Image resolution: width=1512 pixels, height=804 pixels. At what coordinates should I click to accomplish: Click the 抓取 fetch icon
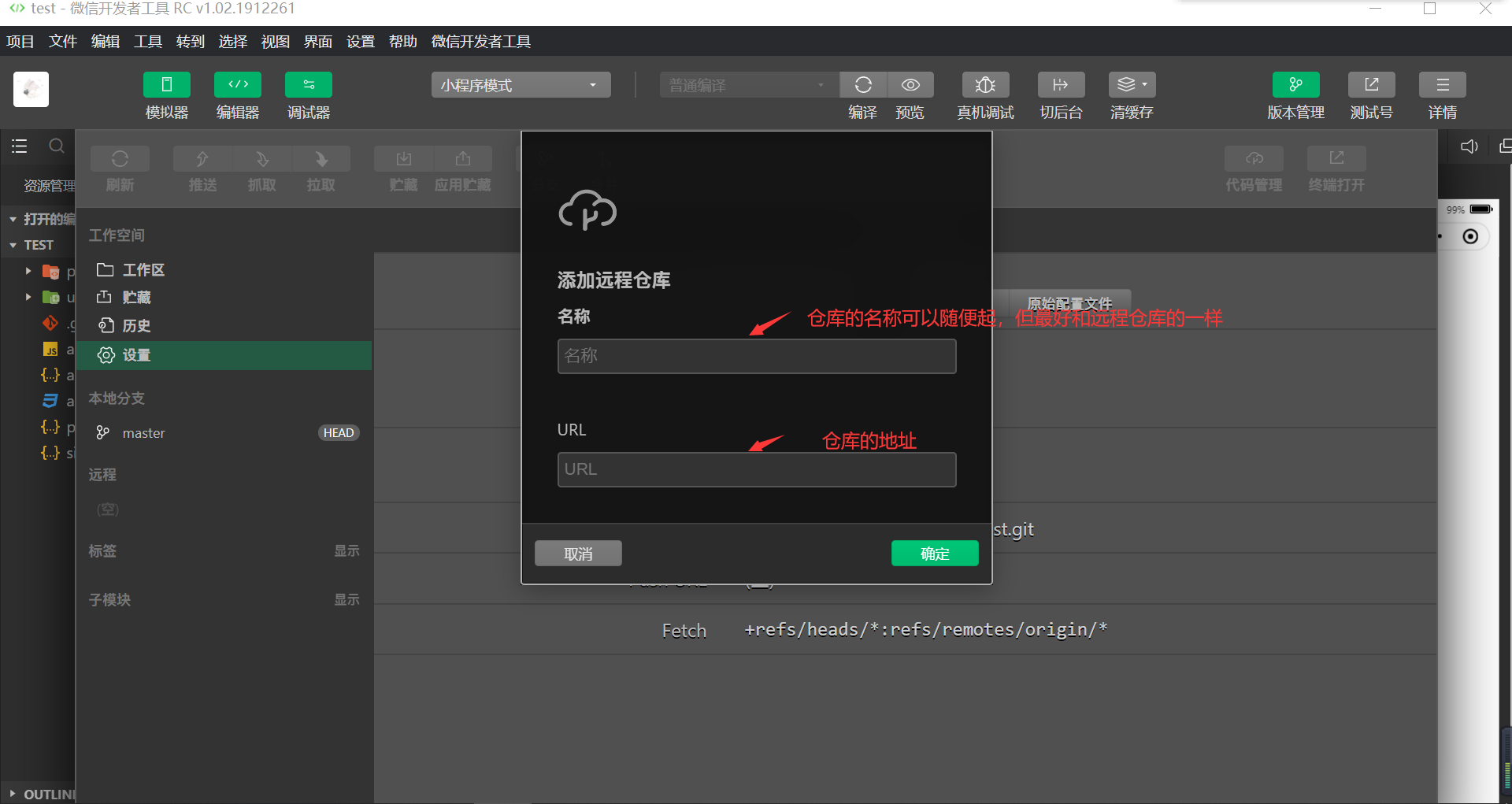(262, 158)
